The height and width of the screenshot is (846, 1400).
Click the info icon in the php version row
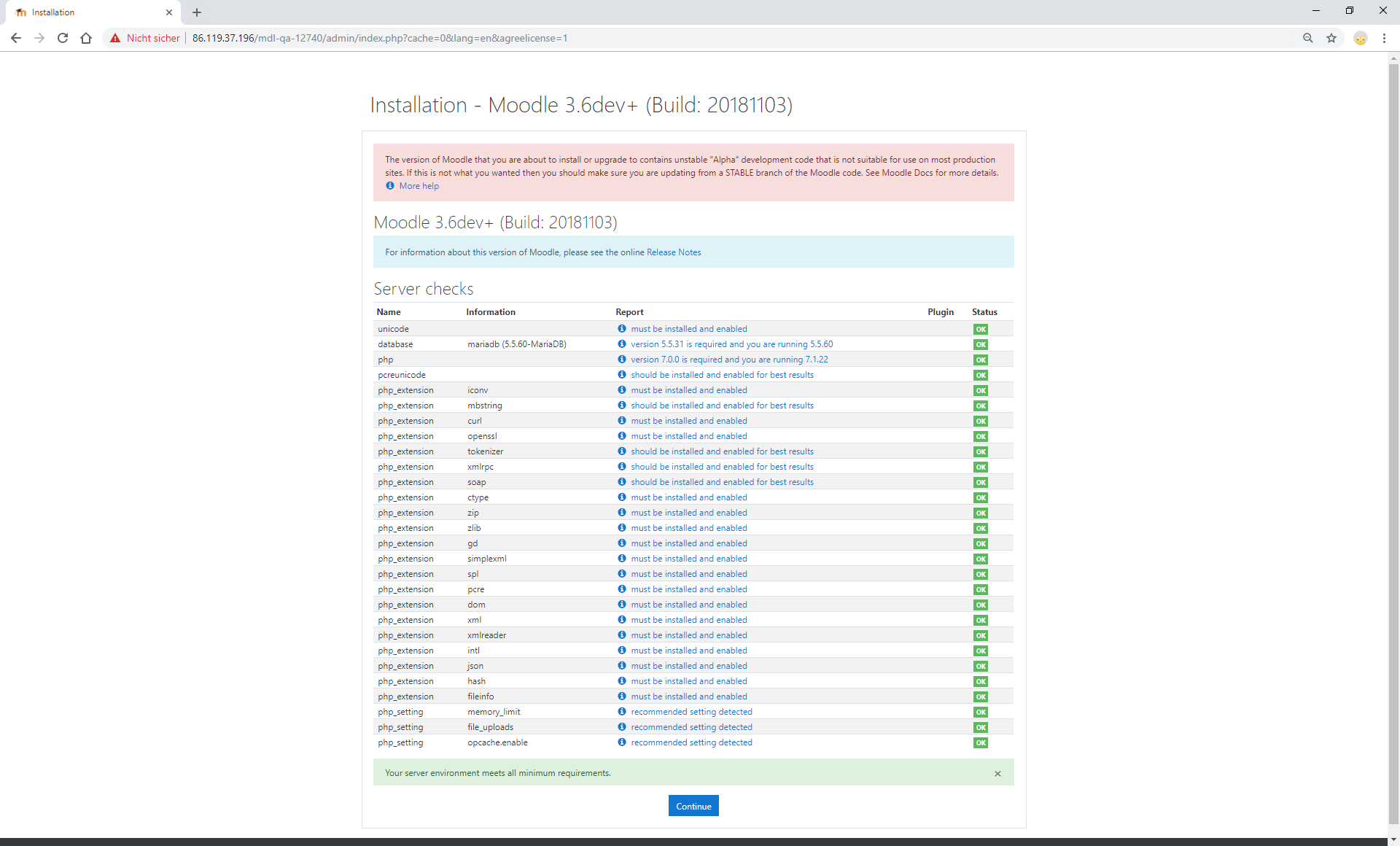pos(622,360)
